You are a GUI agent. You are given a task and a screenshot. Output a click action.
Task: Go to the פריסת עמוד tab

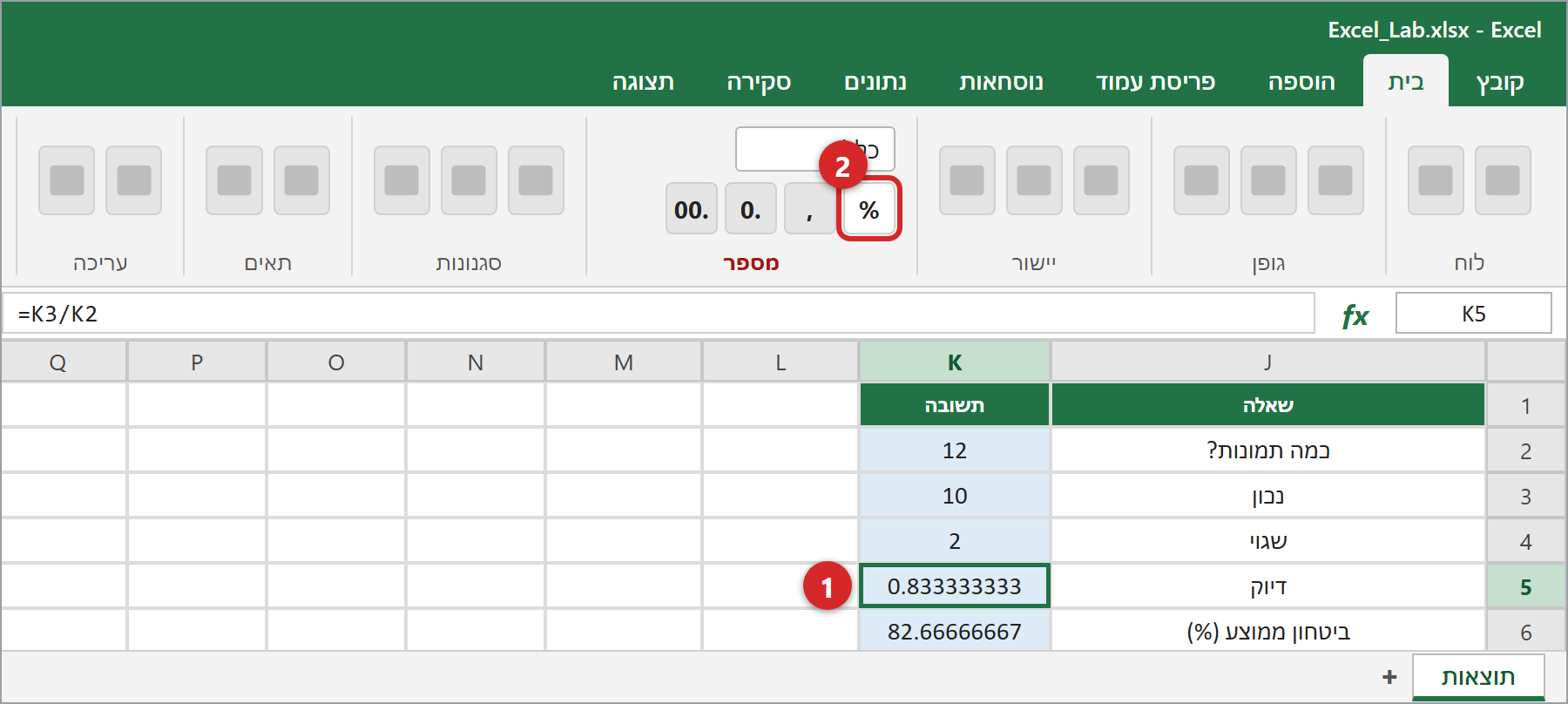tap(1156, 82)
